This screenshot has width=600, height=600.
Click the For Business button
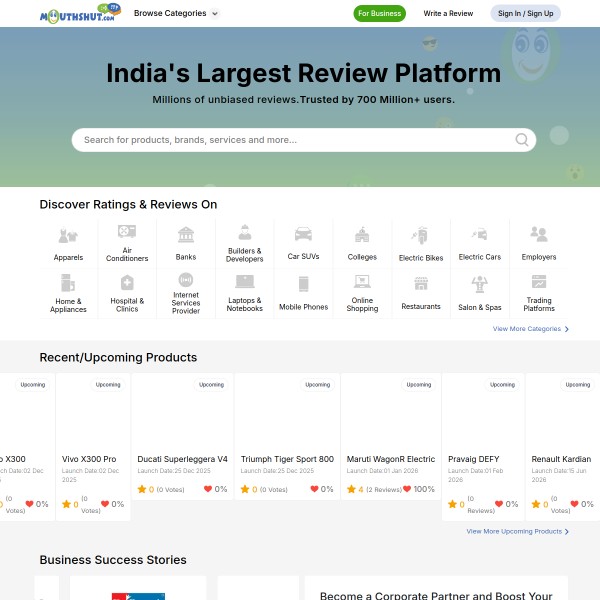tap(379, 14)
